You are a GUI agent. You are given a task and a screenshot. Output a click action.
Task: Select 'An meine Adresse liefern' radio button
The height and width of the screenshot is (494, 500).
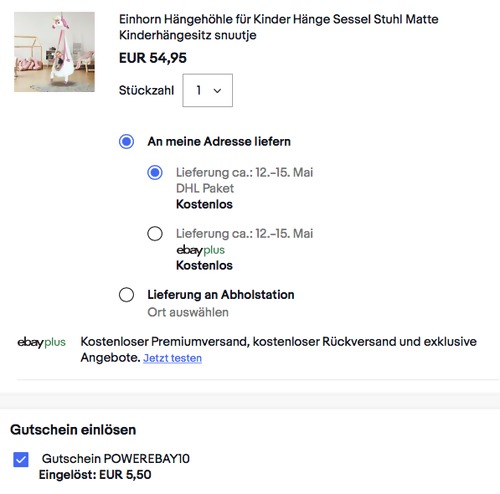(x=126, y=141)
